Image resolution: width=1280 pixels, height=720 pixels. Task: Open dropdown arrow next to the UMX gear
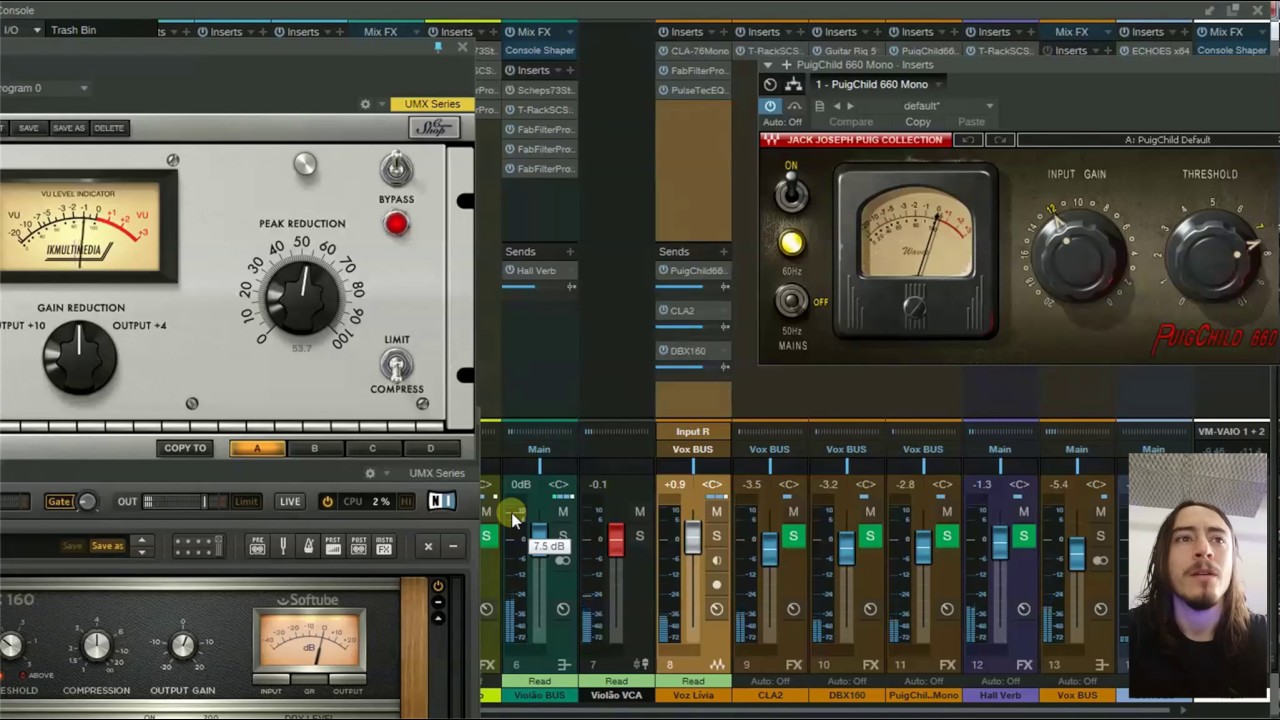381,104
